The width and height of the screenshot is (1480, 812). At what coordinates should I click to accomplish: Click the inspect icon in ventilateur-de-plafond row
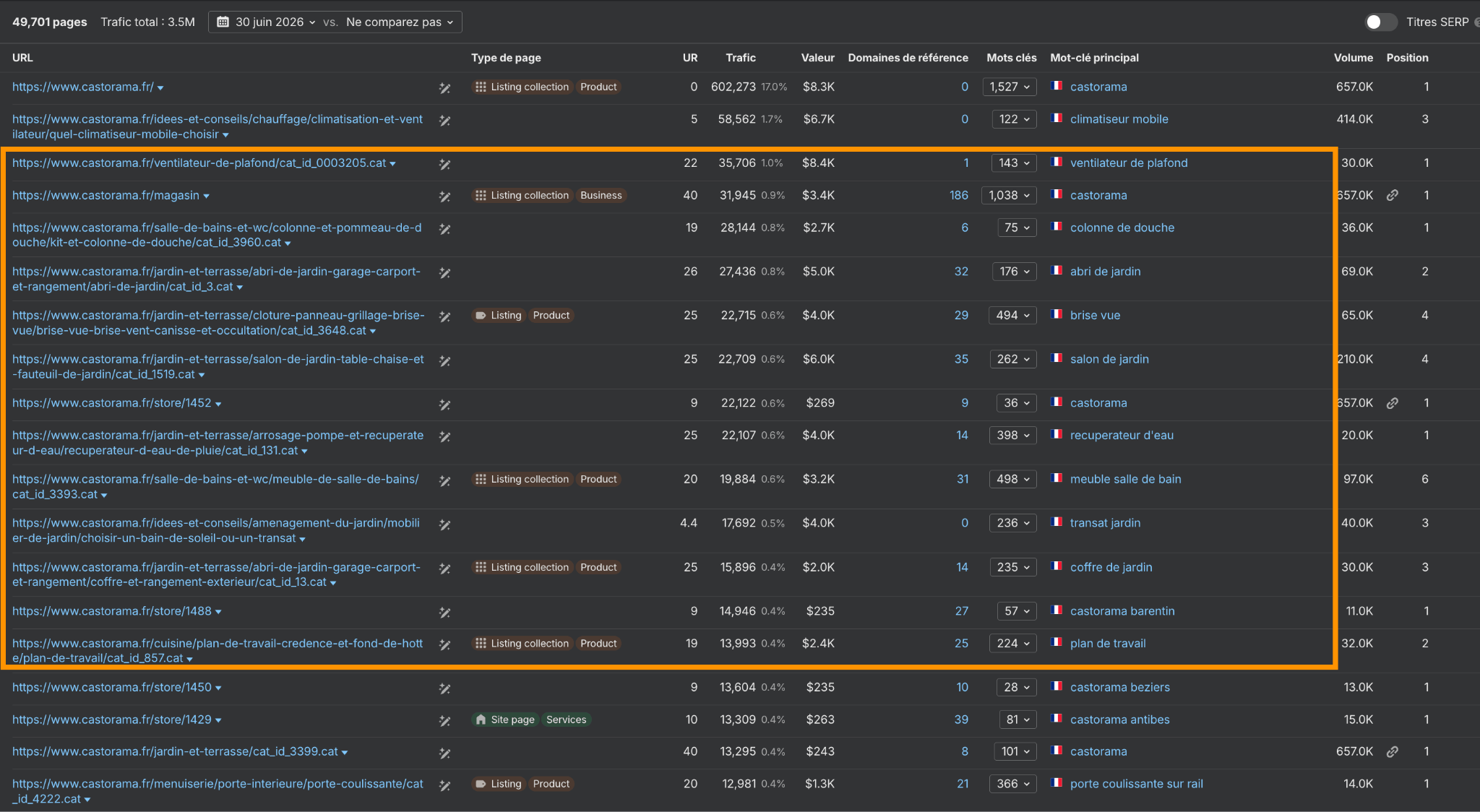(x=444, y=164)
